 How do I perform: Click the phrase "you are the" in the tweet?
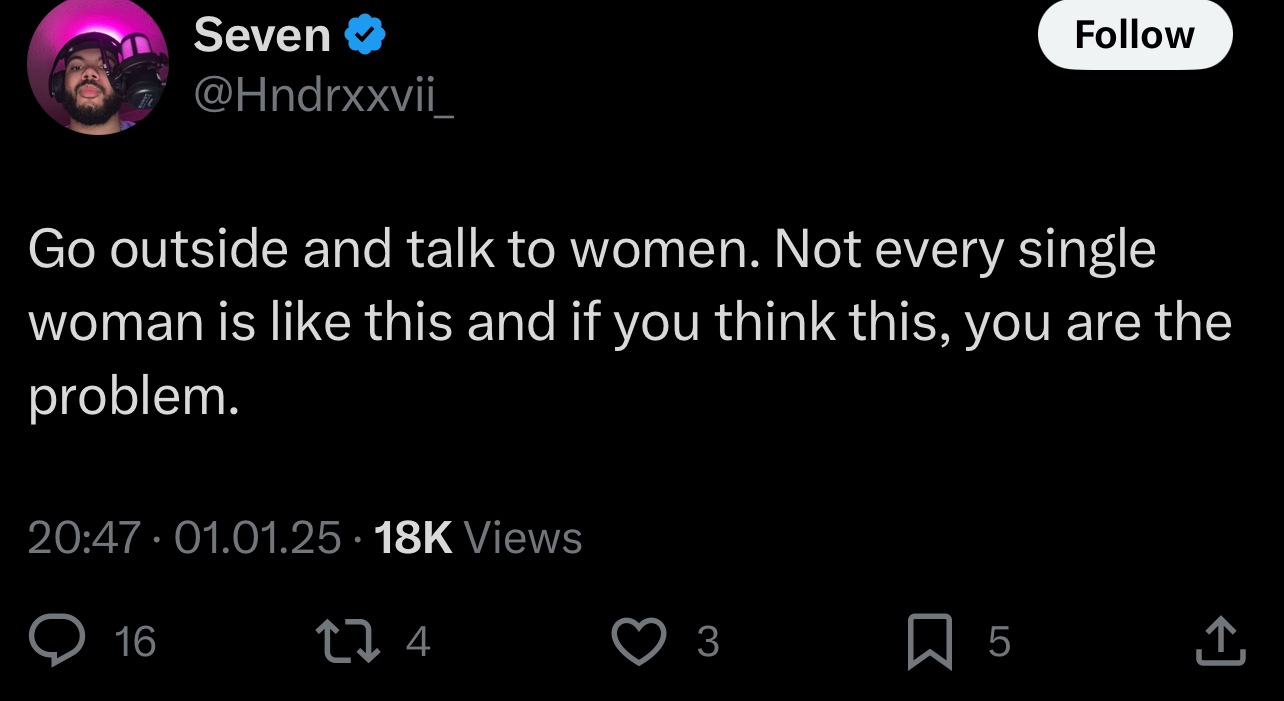point(1097,324)
